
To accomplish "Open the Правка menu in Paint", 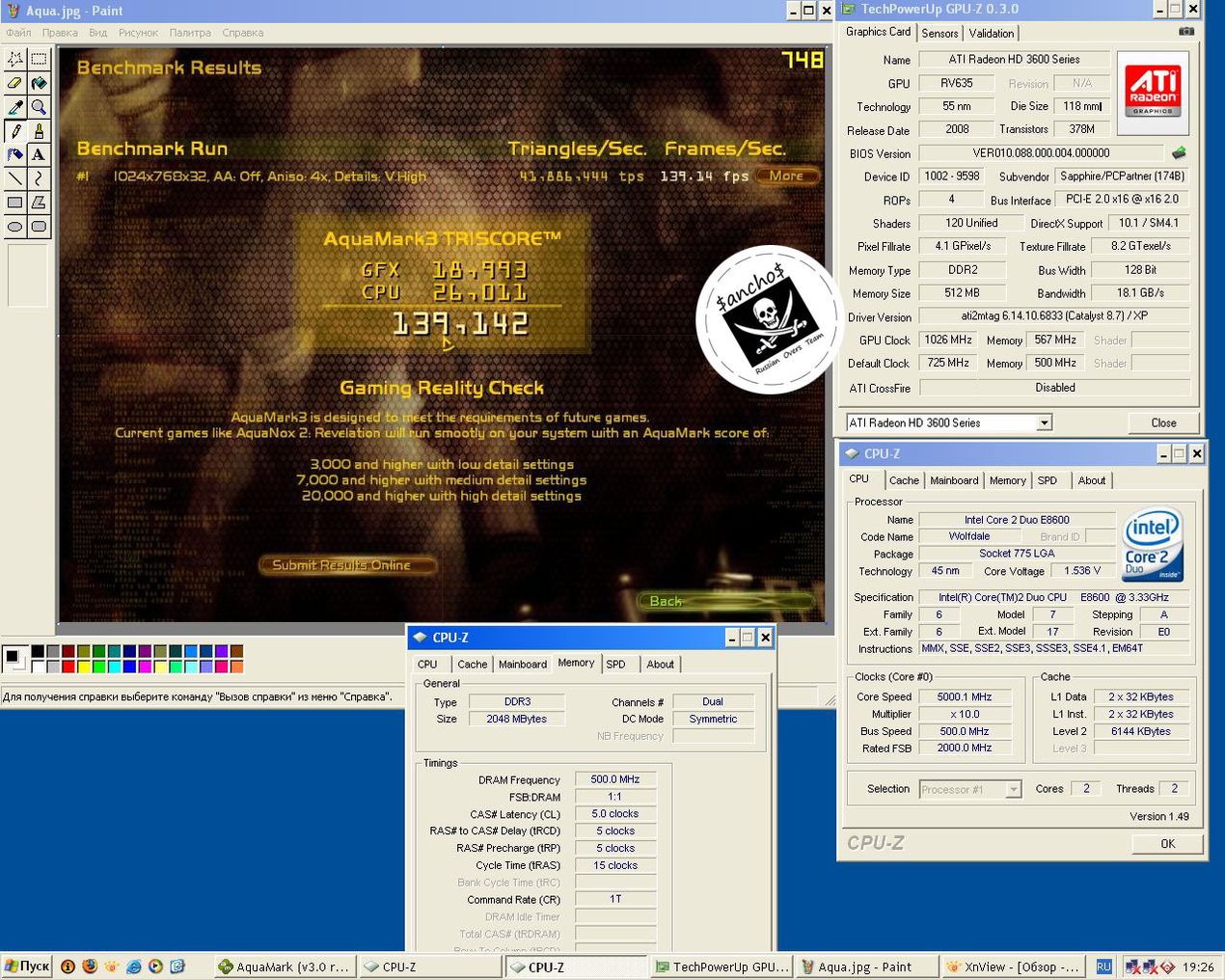I will pyautogui.click(x=60, y=32).
